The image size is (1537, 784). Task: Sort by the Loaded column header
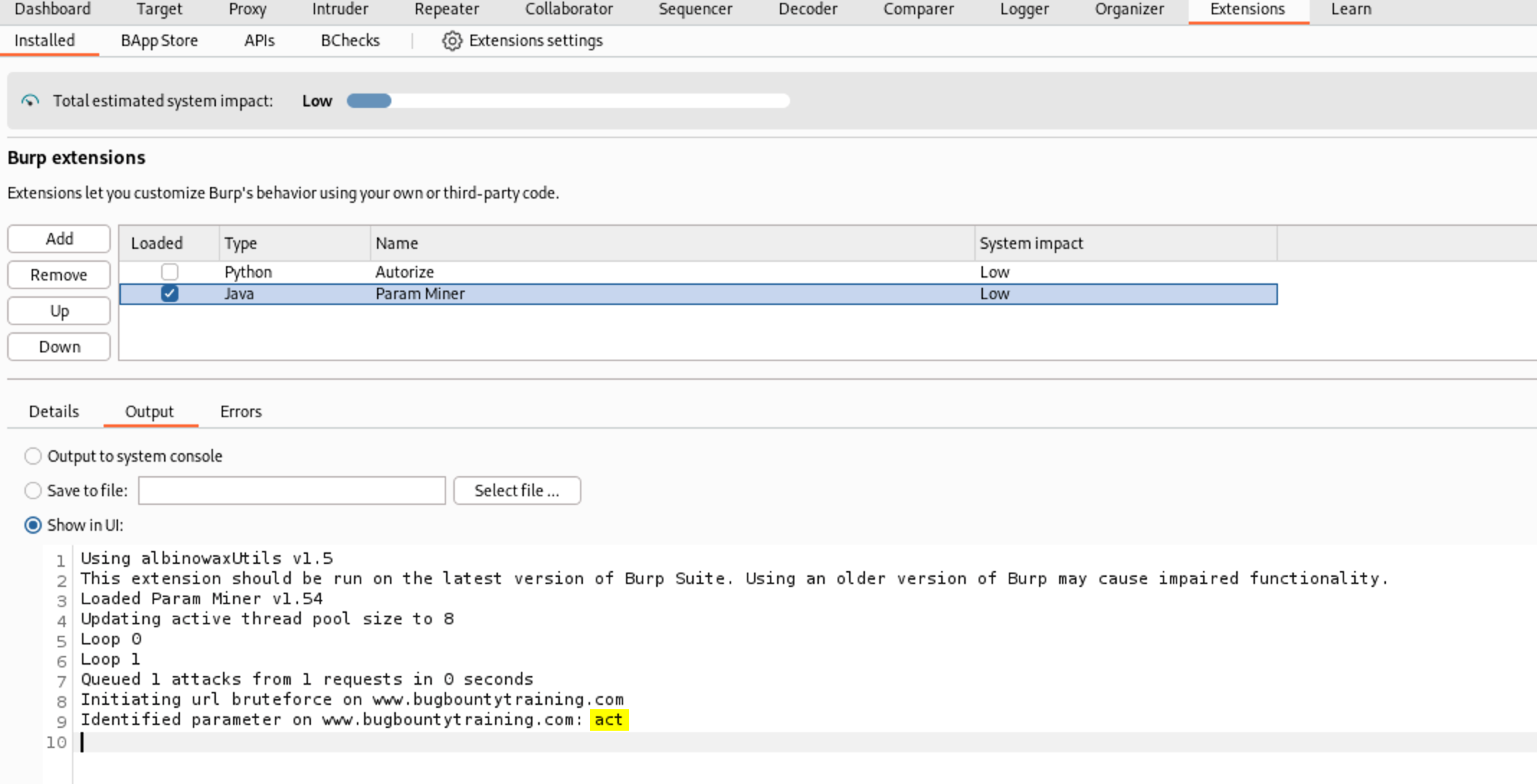[x=169, y=243]
